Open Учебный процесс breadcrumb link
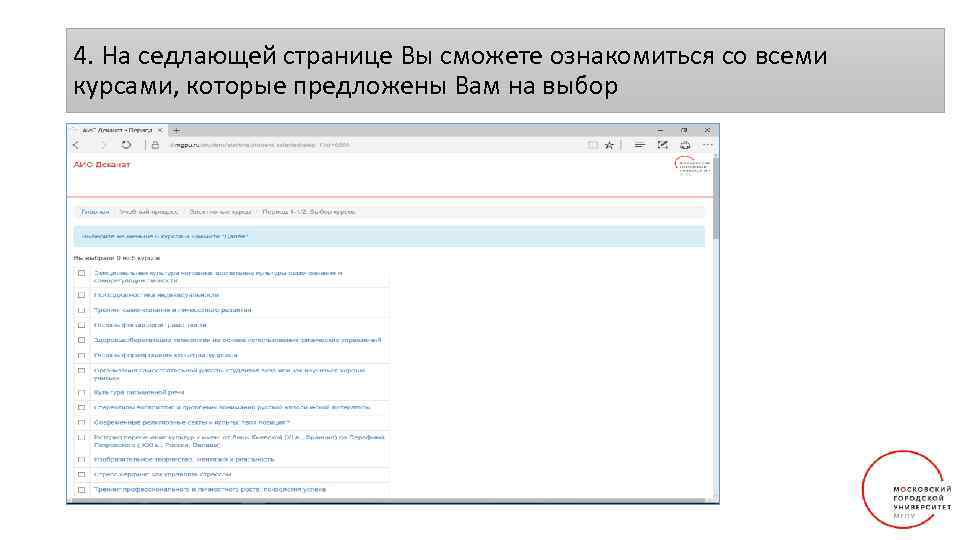Image resolution: width=960 pixels, height=540 pixels. click(149, 212)
